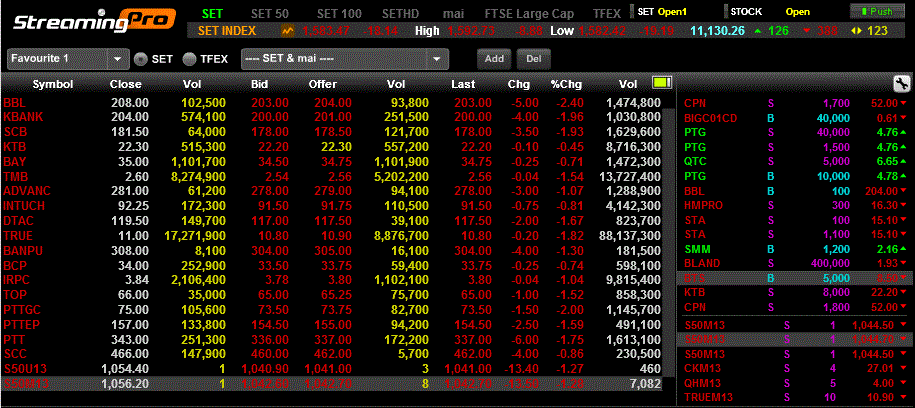Screen dimensions: 915x408
Task: Click HMPRO in the ticker panel
Action: [703, 205]
